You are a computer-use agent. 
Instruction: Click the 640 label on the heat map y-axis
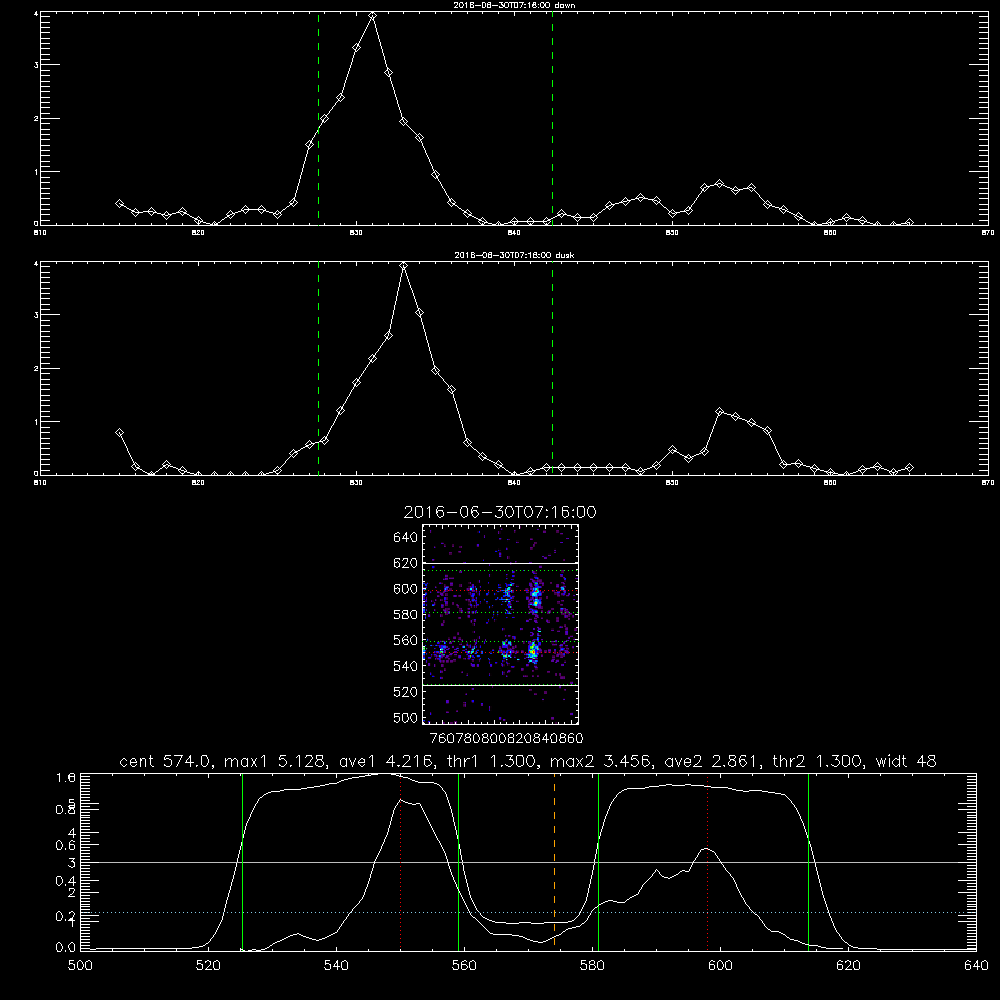tap(406, 538)
